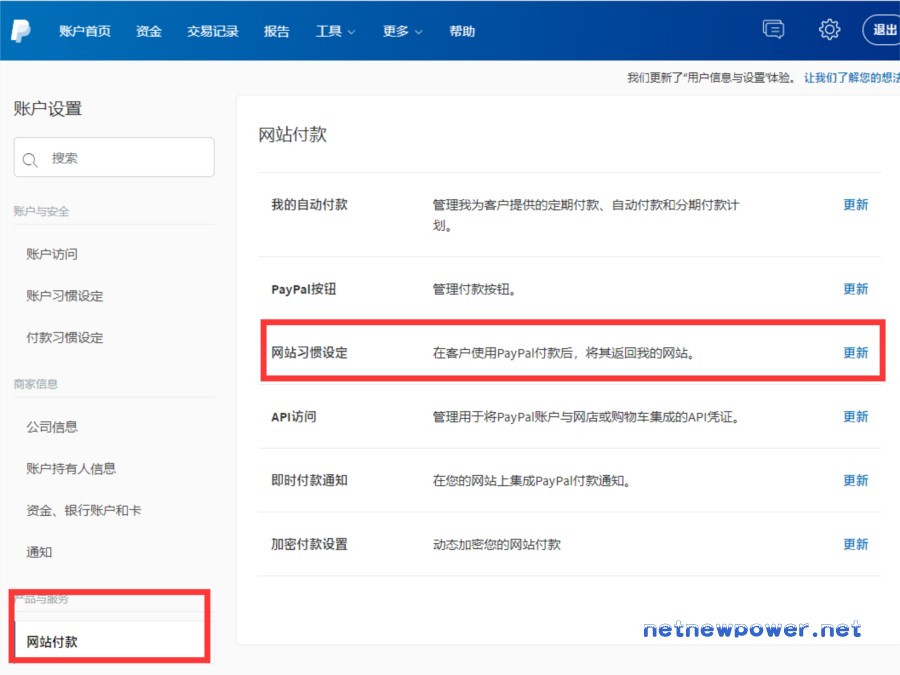Screen dimensions: 900x675
Task: Click the 账户与安全 section label
Action: (41, 211)
